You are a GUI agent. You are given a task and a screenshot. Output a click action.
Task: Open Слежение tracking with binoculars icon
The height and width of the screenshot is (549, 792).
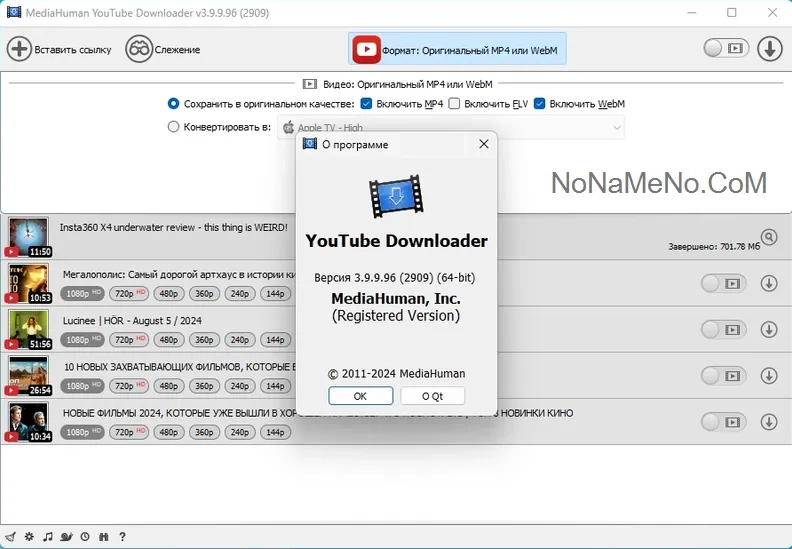pyautogui.click(x=163, y=49)
